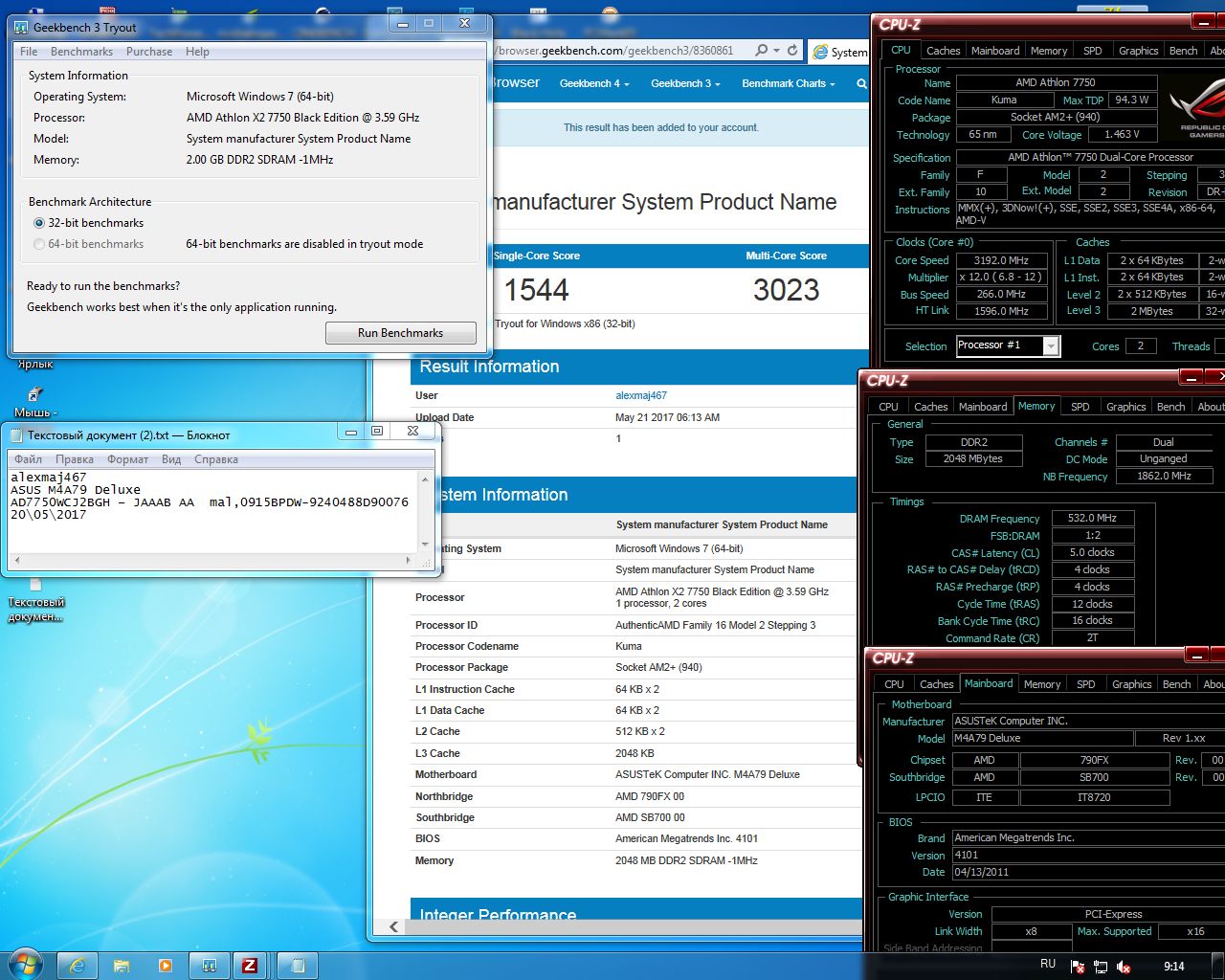Open the Текстовый документ desktop file icon
The height and width of the screenshot is (980, 1225).
click(35, 584)
